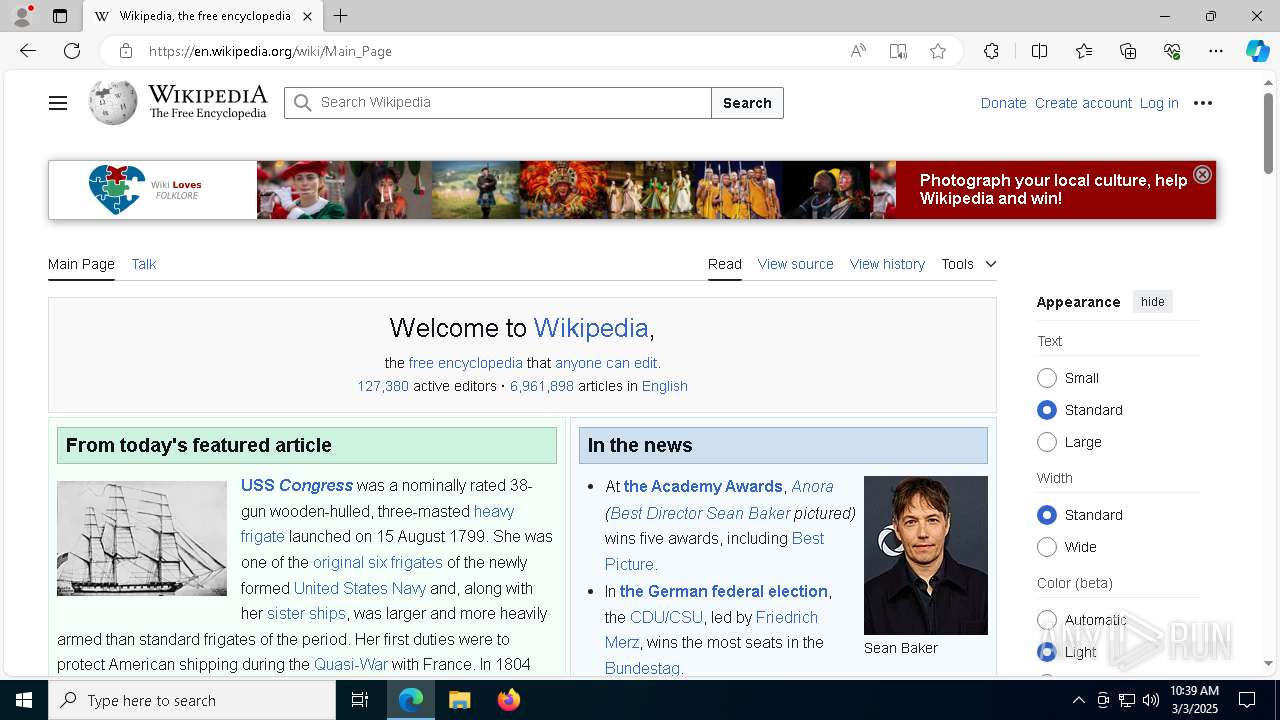Select Wide page width
Image resolution: width=1280 pixels, height=720 pixels.
coord(1047,547)
